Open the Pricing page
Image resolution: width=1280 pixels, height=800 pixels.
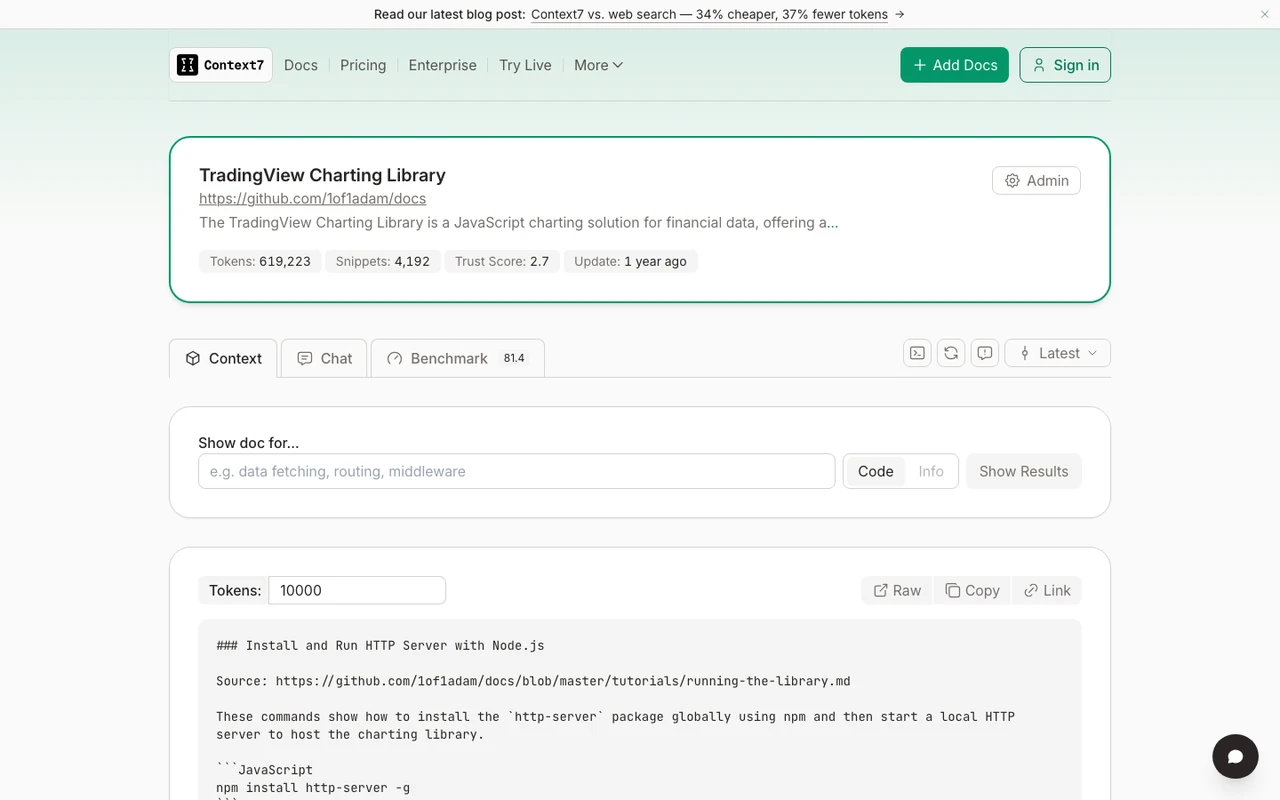point(363,65)
